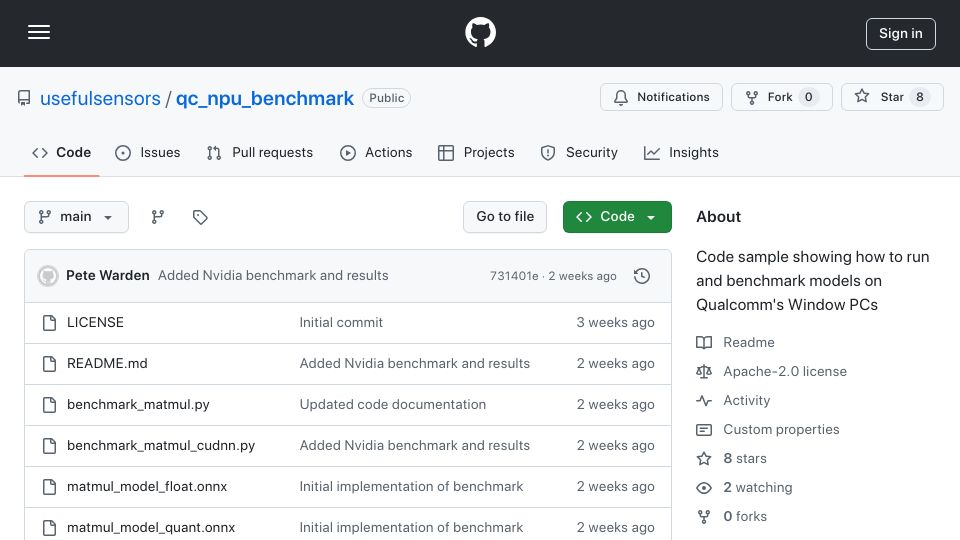Image resolution: width=960 pixels, height=540 pixels.
Task: Click the book icon beside Readme
Action: point(704,342)
